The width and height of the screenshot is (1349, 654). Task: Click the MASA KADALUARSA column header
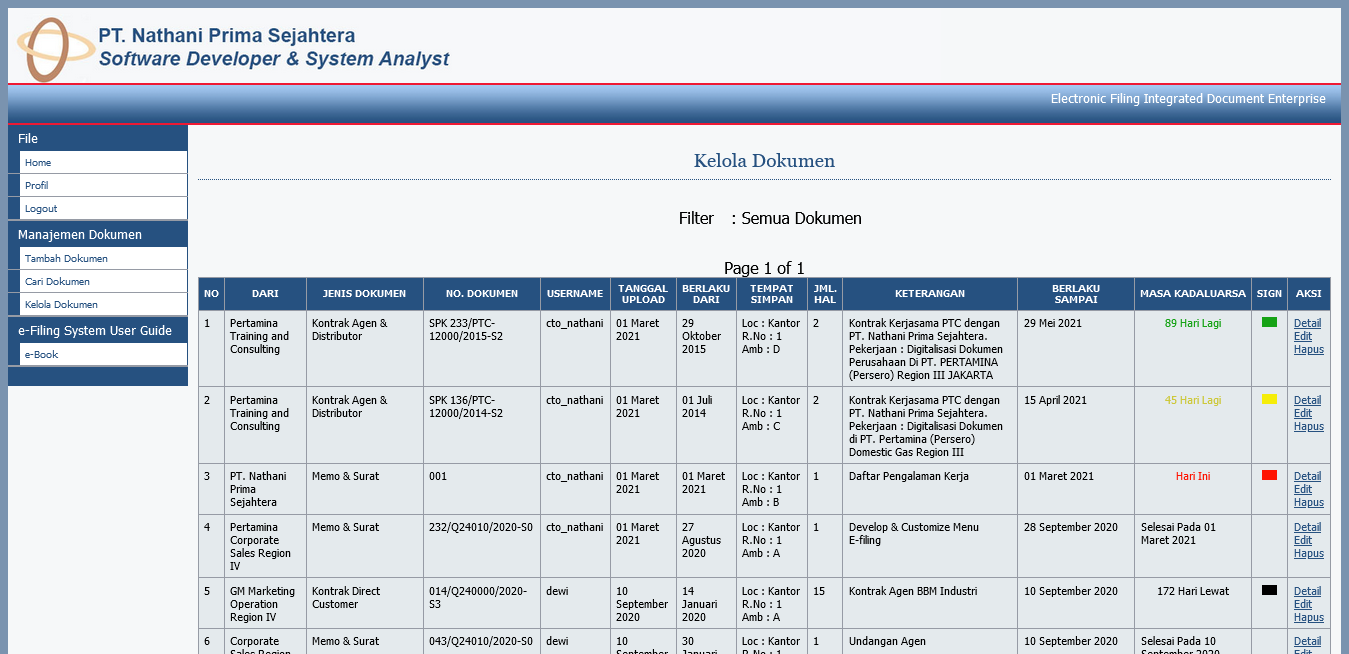click(x=1193, y=294)
